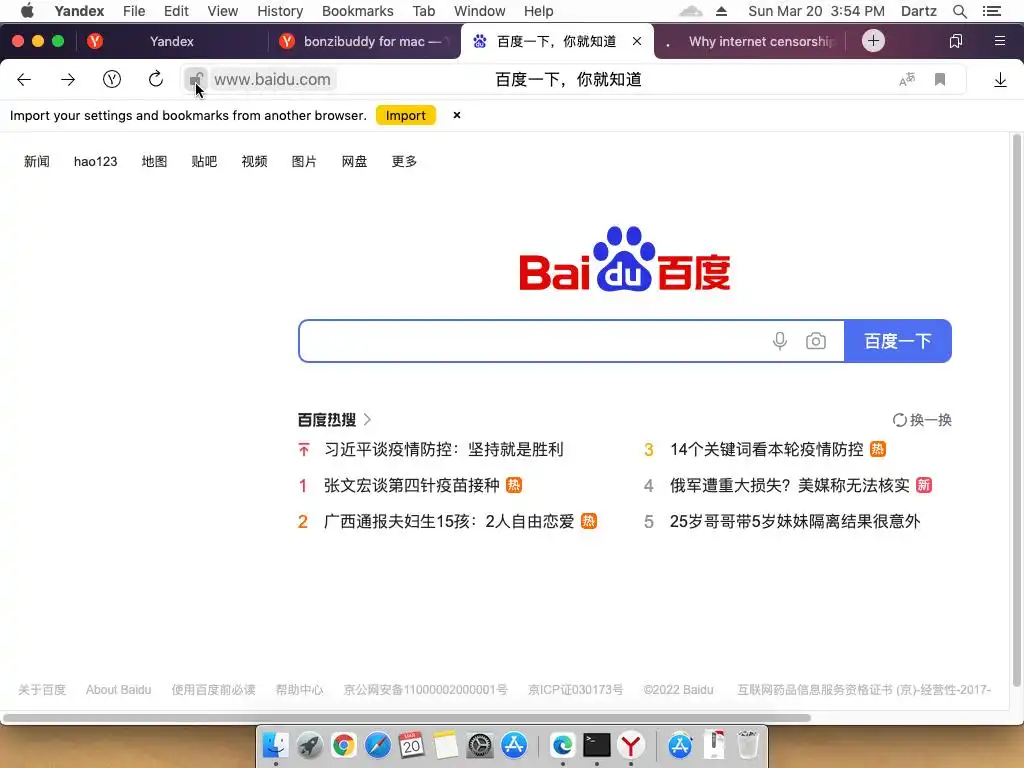
Task: Open the 网盘 link
Action: tap(355, 161)
